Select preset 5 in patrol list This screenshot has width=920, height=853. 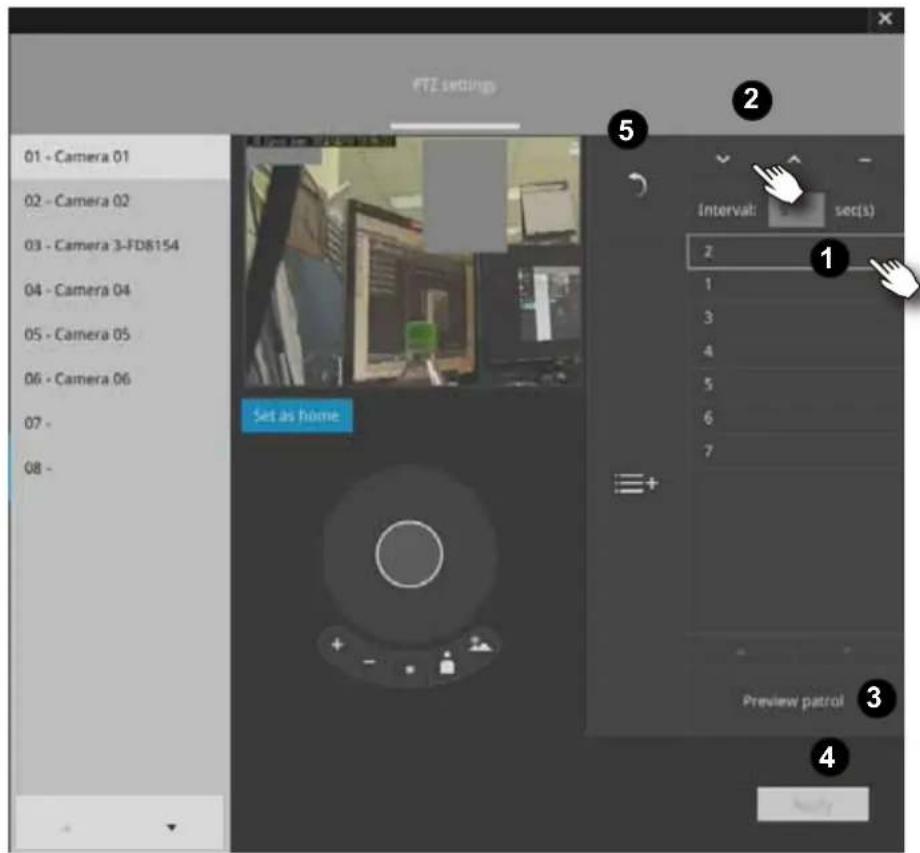(x=795, y=384)
